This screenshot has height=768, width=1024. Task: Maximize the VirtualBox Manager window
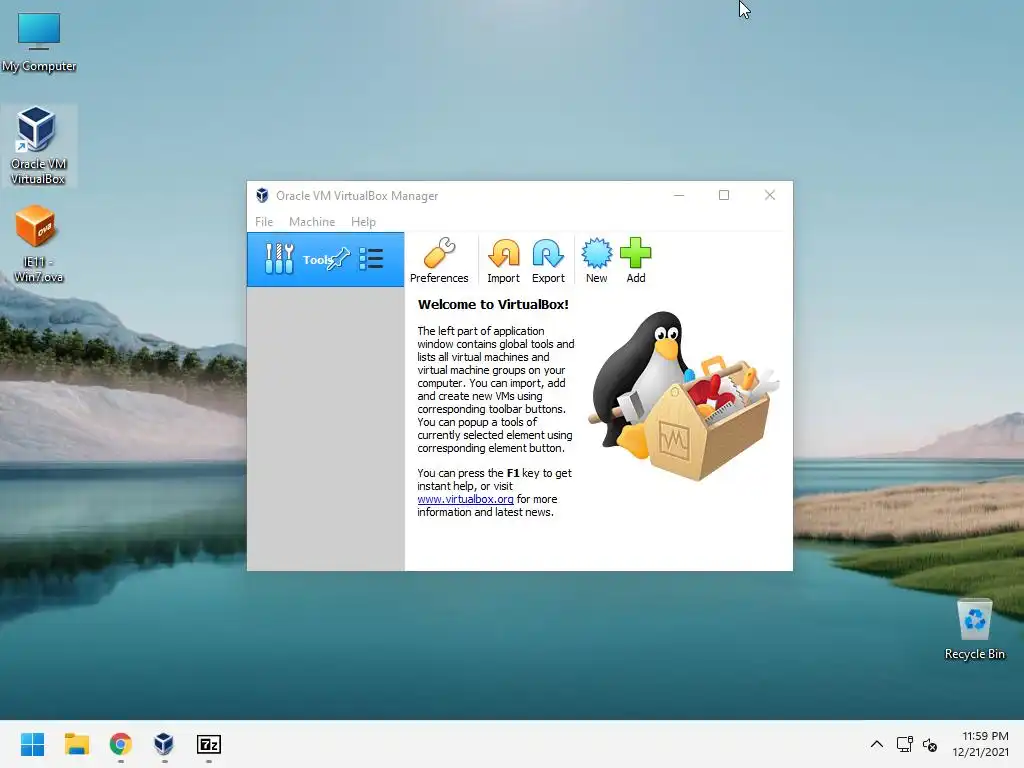(724, 195)
